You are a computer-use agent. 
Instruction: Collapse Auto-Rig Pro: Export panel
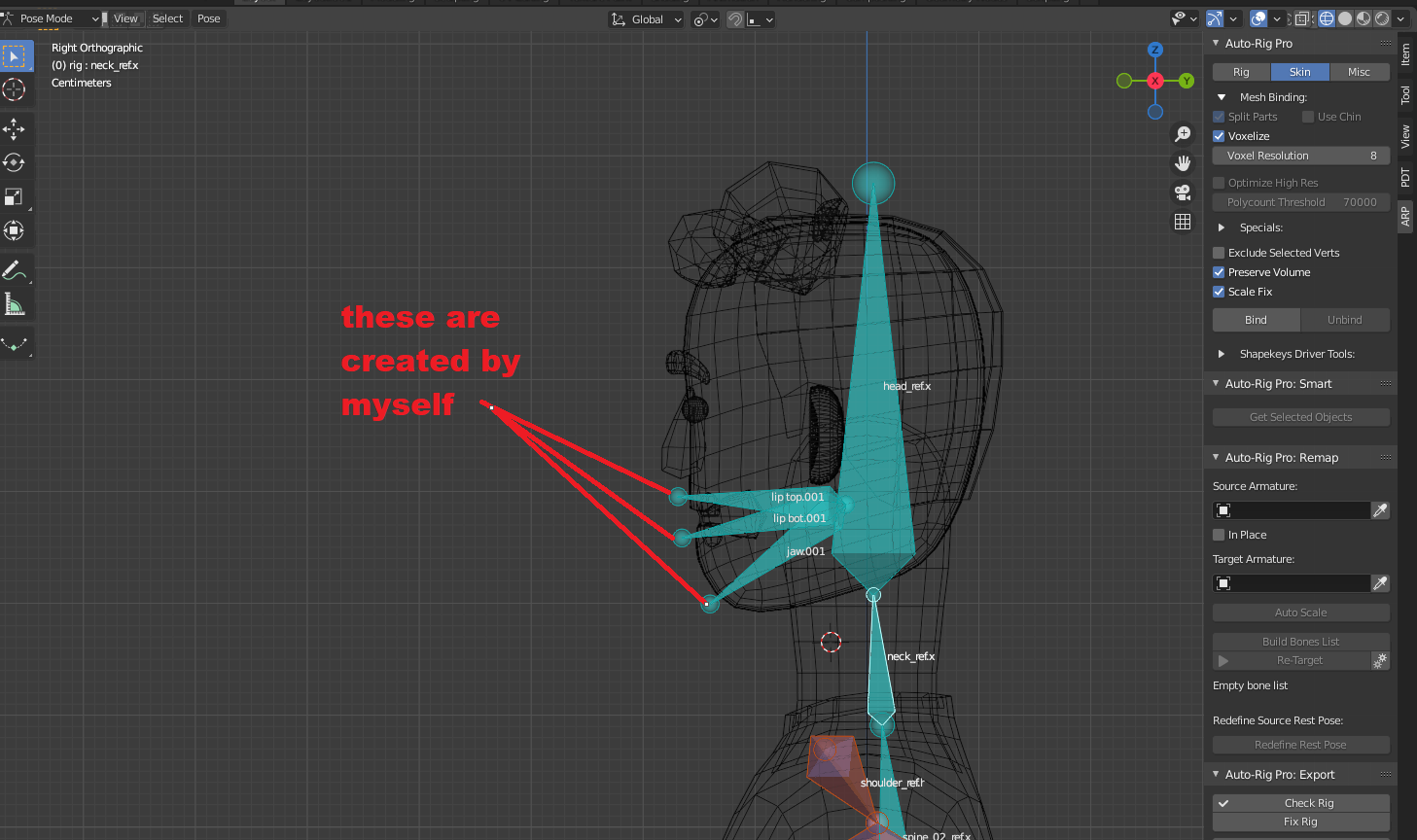(x=1216, y=774)
